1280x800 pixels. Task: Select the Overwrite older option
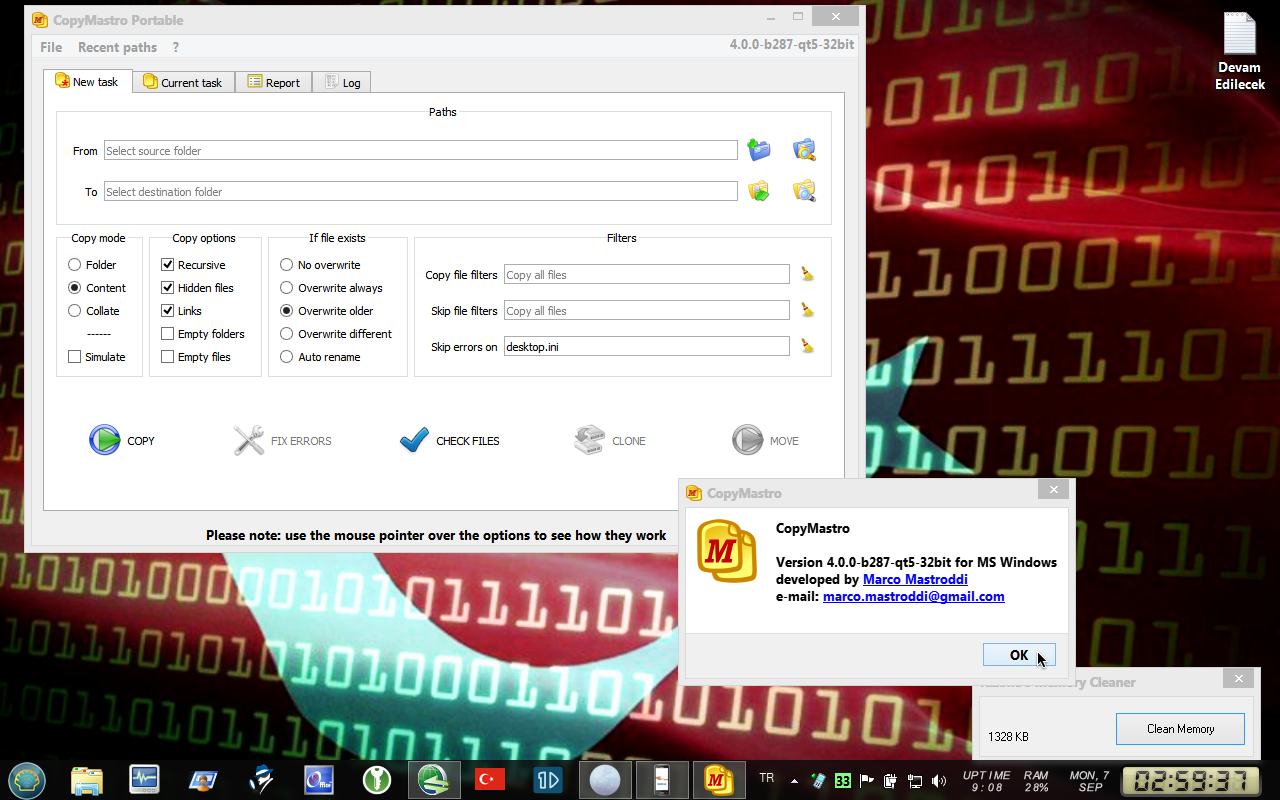327,311
